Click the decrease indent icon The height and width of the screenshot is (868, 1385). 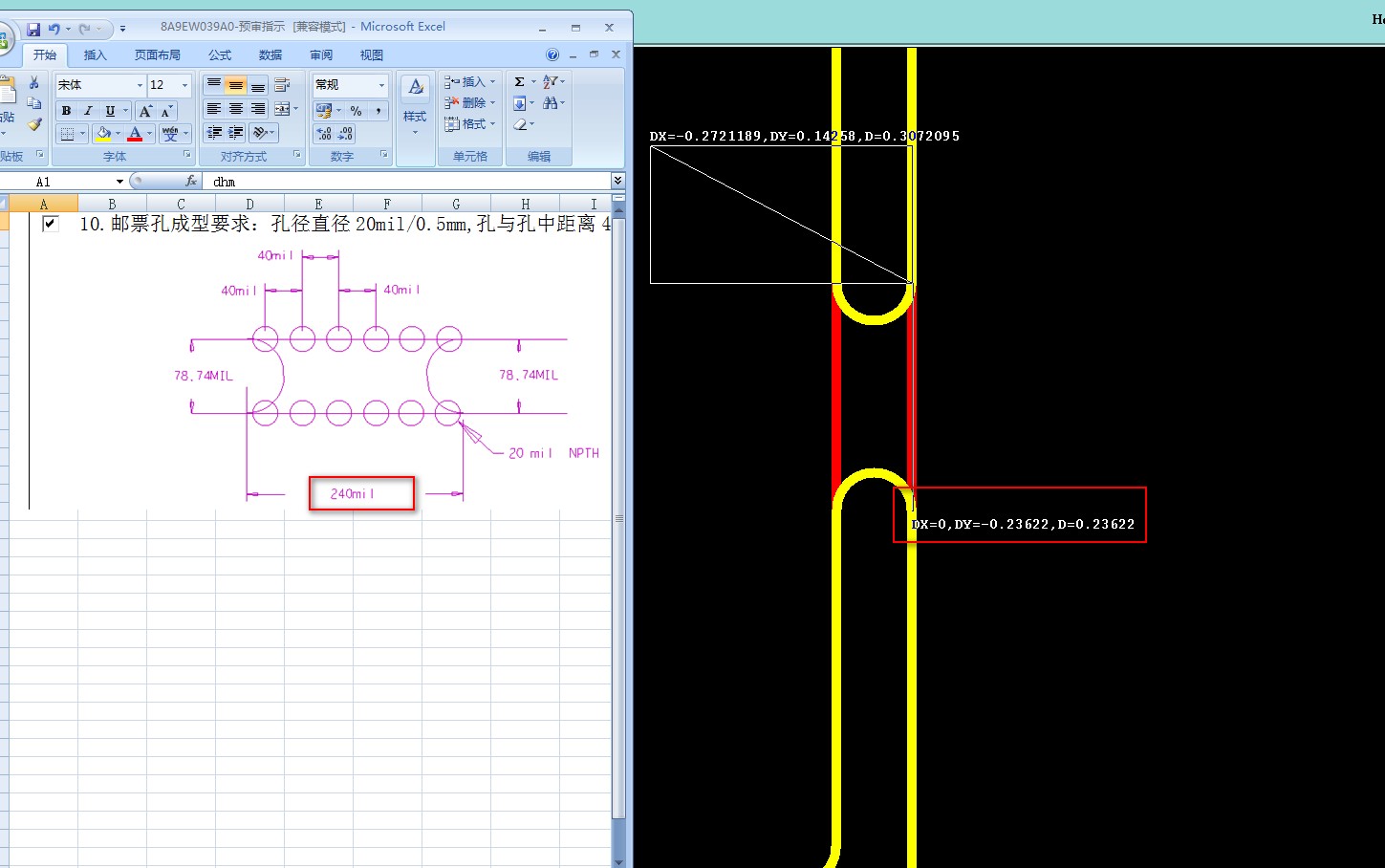tap(214, 133)
